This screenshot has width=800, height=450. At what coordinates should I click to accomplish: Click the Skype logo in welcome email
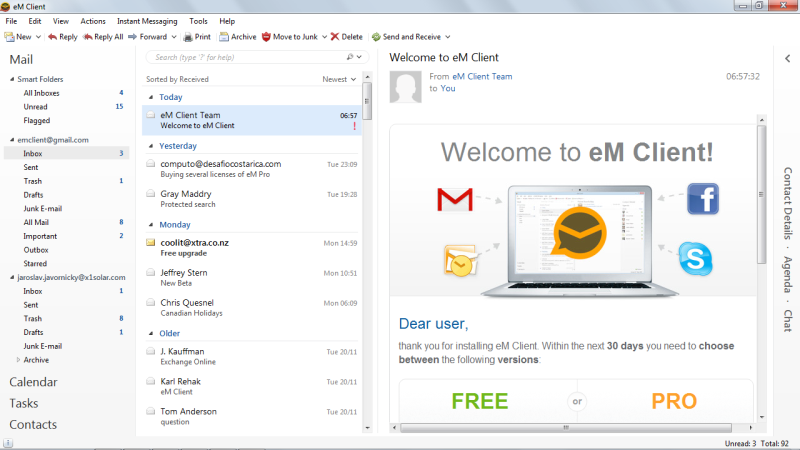click(x=695, y=259)
